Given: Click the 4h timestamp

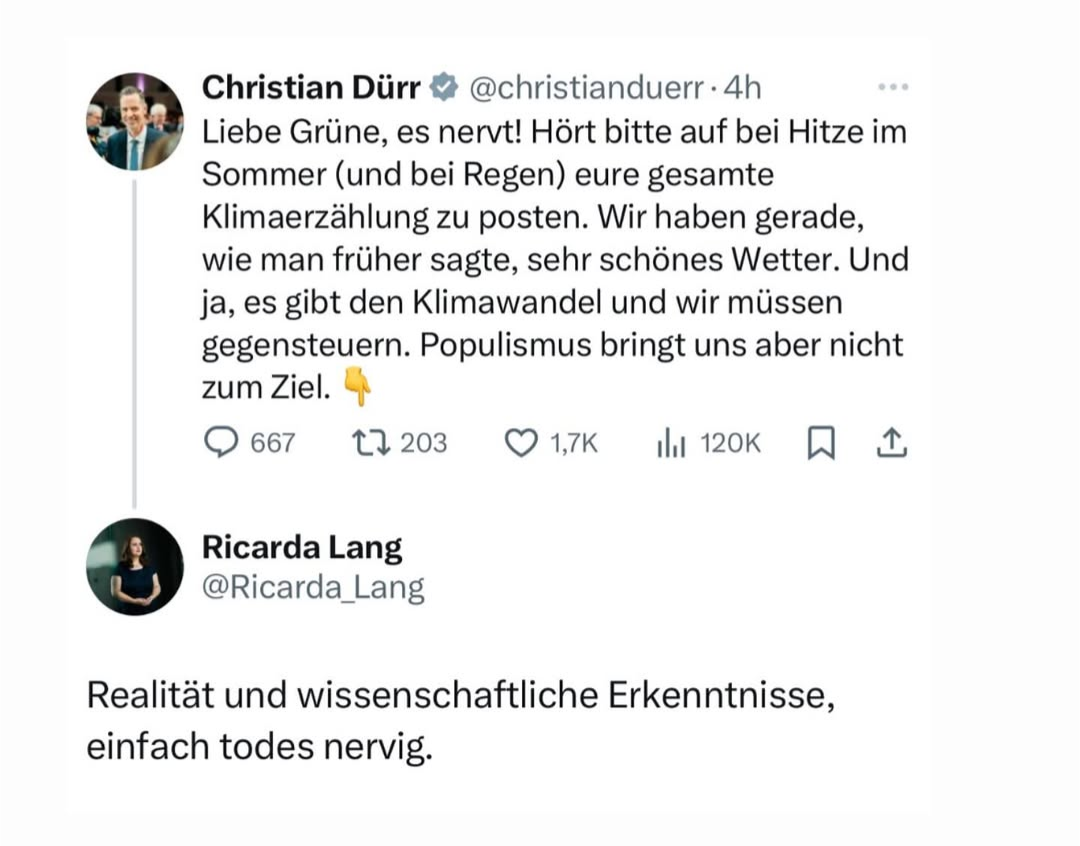Looking at the screenshot, I should (742, 88).
